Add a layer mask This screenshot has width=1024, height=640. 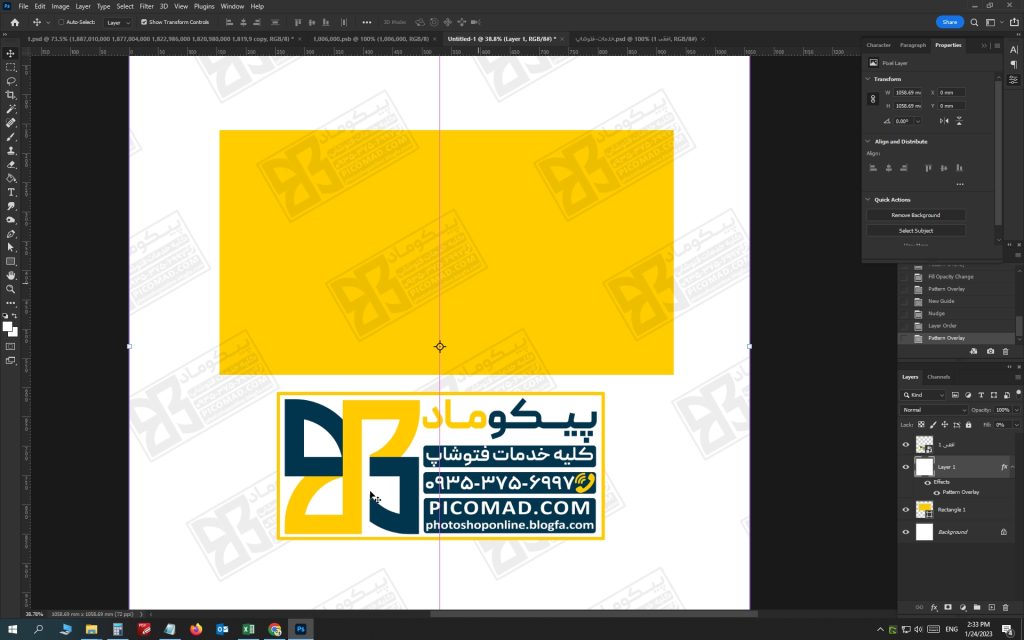click(948, 607)
